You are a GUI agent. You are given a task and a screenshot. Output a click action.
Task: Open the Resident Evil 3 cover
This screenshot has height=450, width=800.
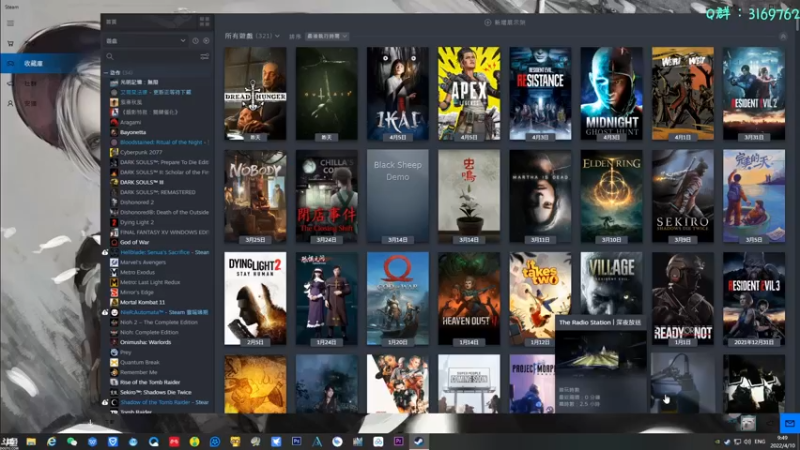754,298
